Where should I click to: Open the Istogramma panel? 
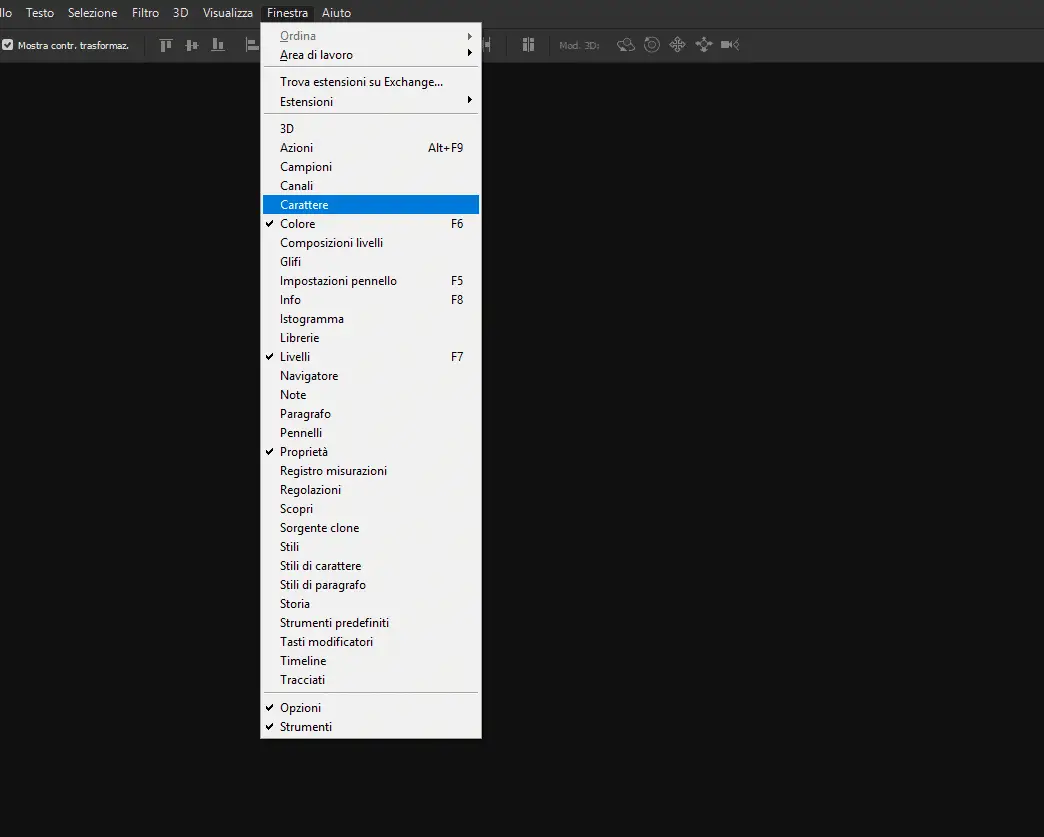coord(371,319)
